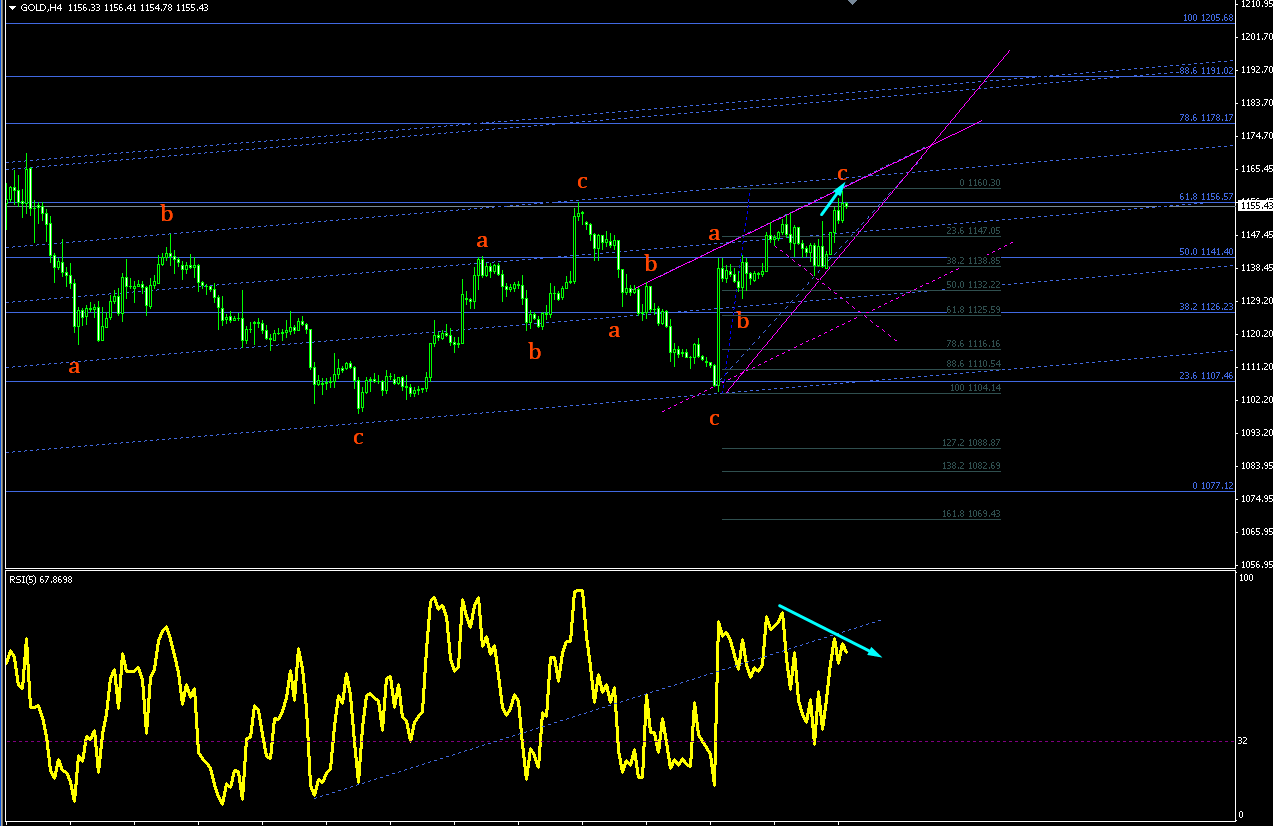Click retracement label 38.2 1138.85
Viewport: 1273px width, 826px height.
[974, 260]
